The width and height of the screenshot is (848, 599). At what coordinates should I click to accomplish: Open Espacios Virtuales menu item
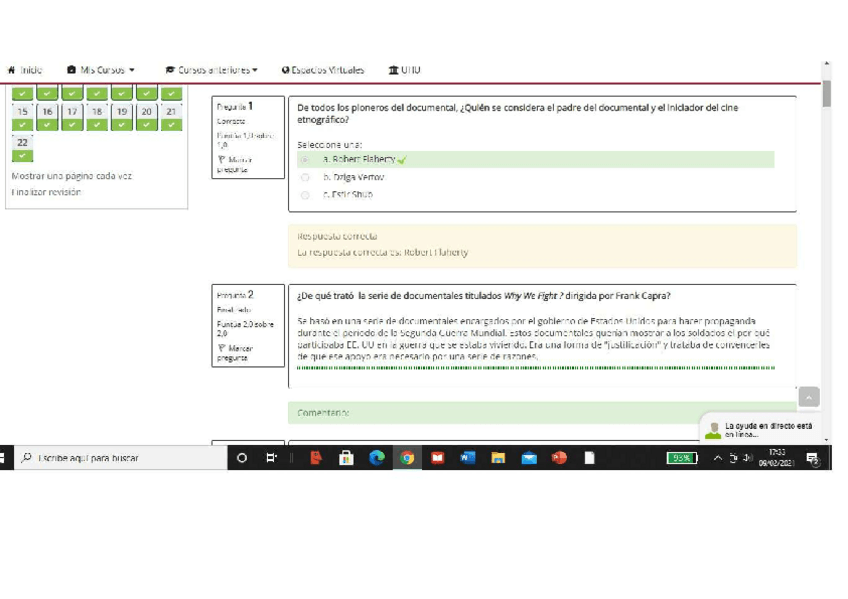point(323,70)
